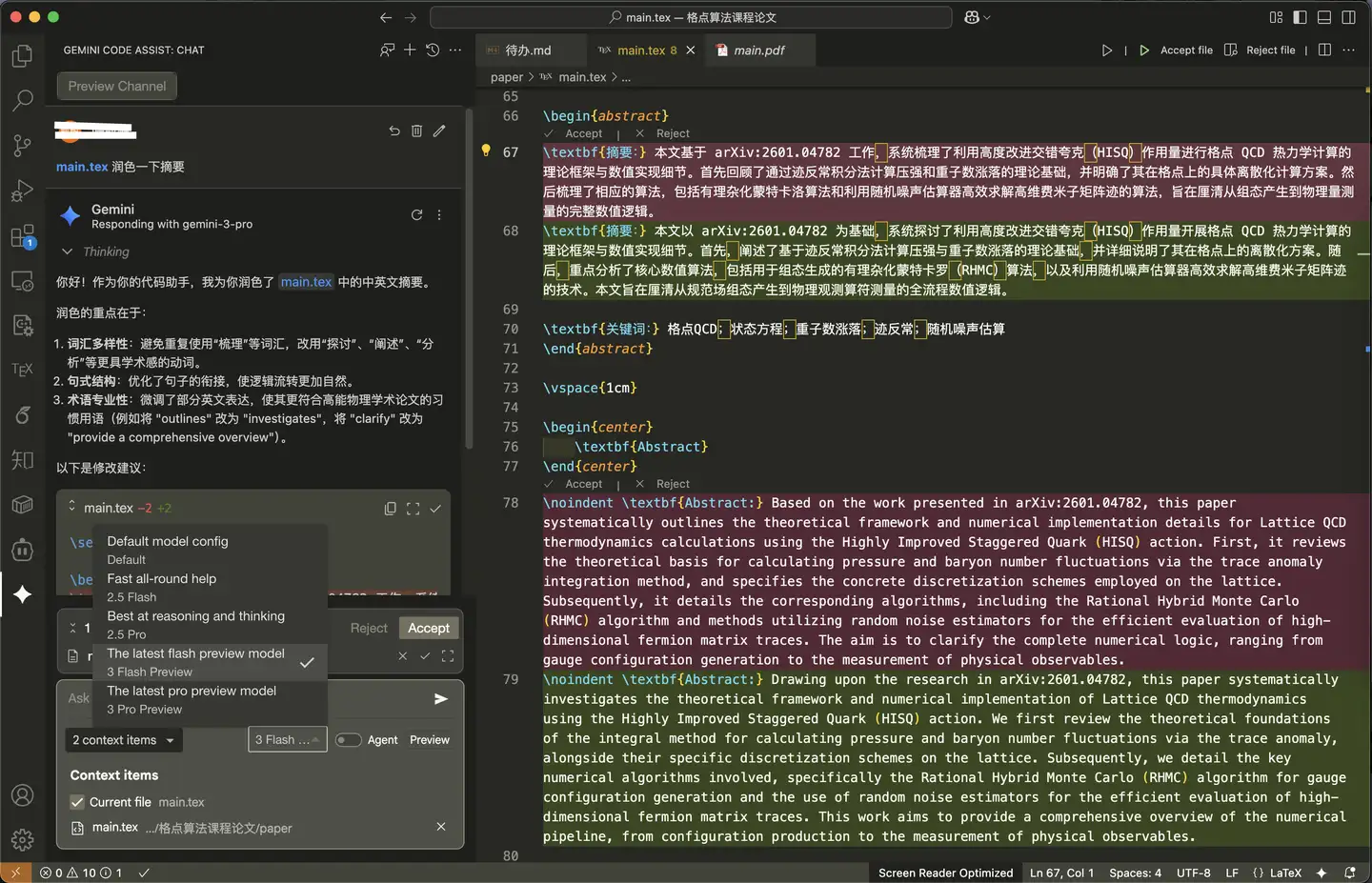Click the new chat plus icon
This screenshot has height=883, width=1372.
410,50
